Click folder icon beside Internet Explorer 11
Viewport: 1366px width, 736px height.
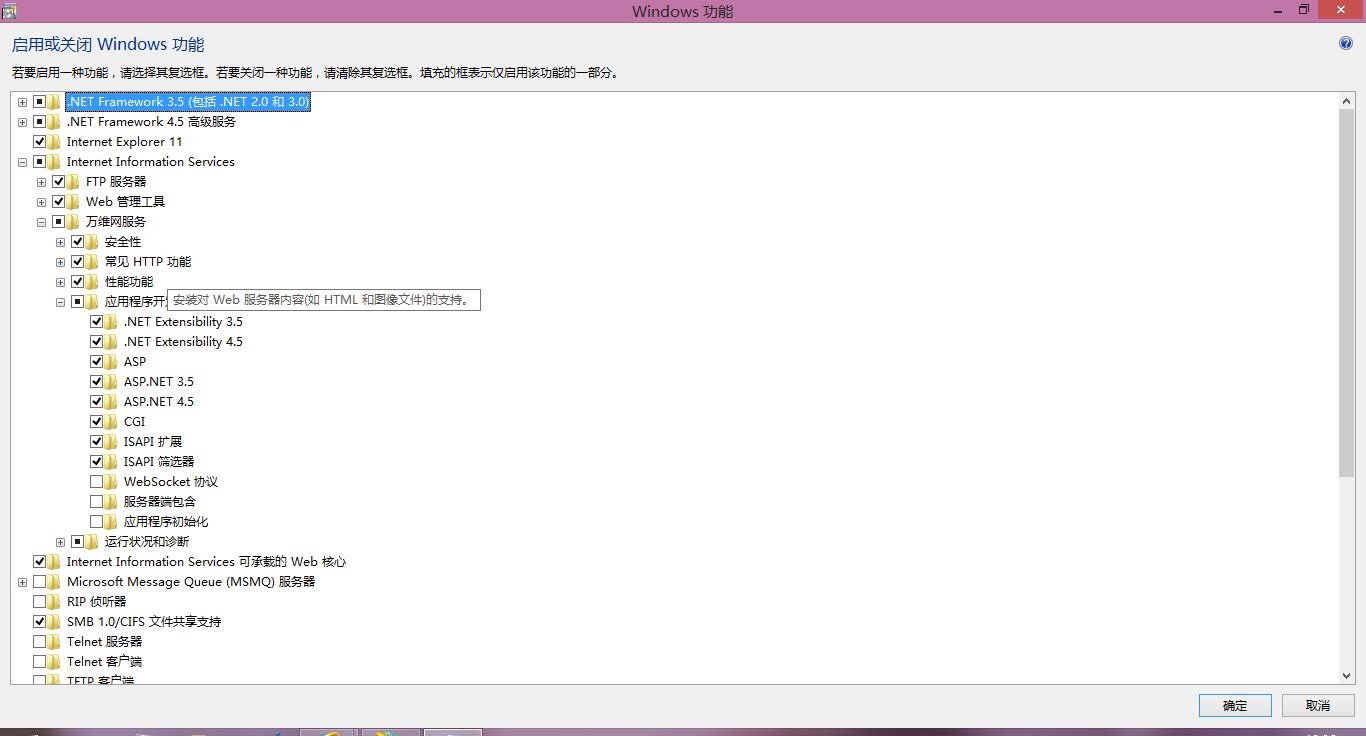coord(54,141)
